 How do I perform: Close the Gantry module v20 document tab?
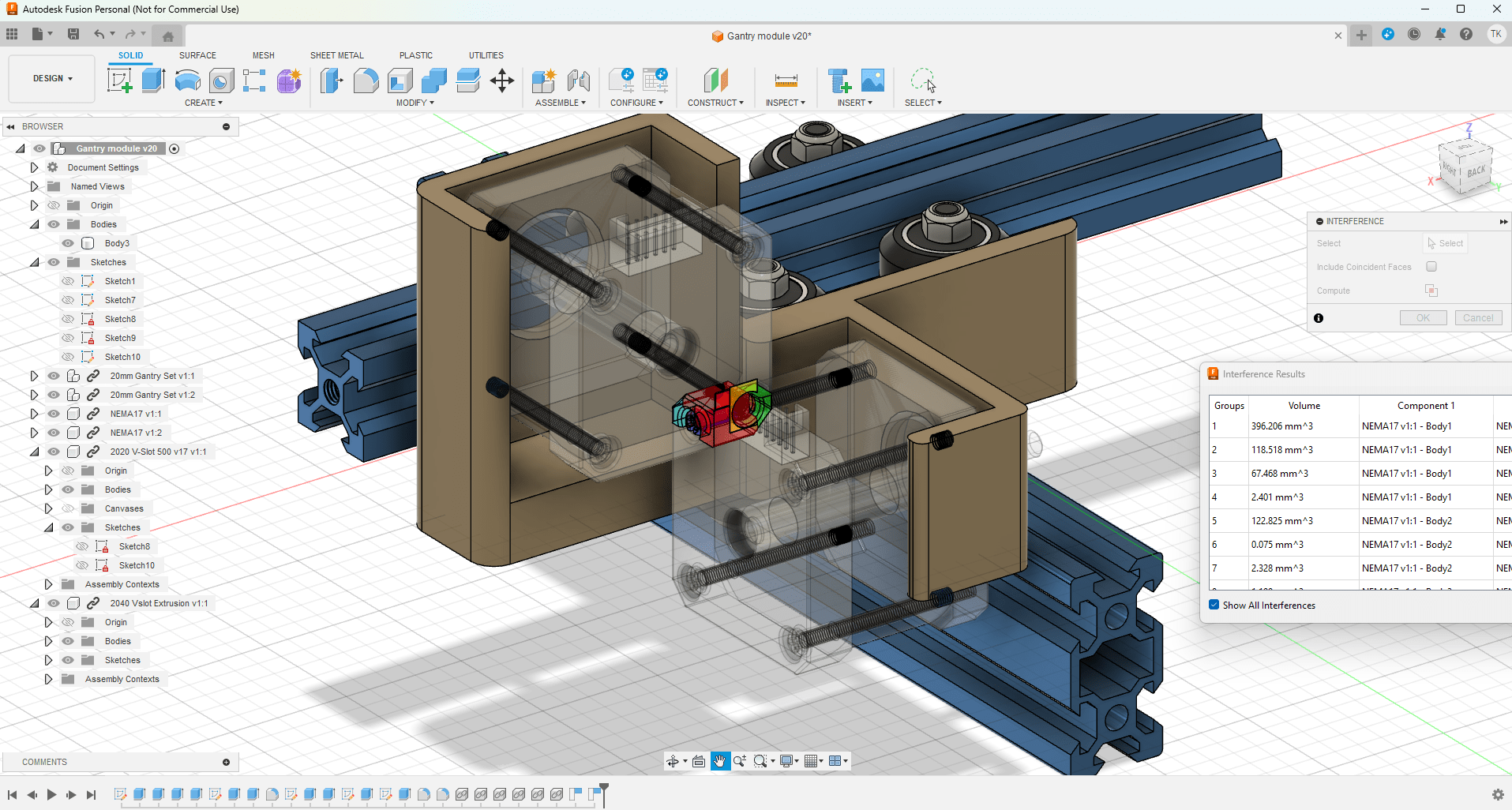coord(1338,36)
